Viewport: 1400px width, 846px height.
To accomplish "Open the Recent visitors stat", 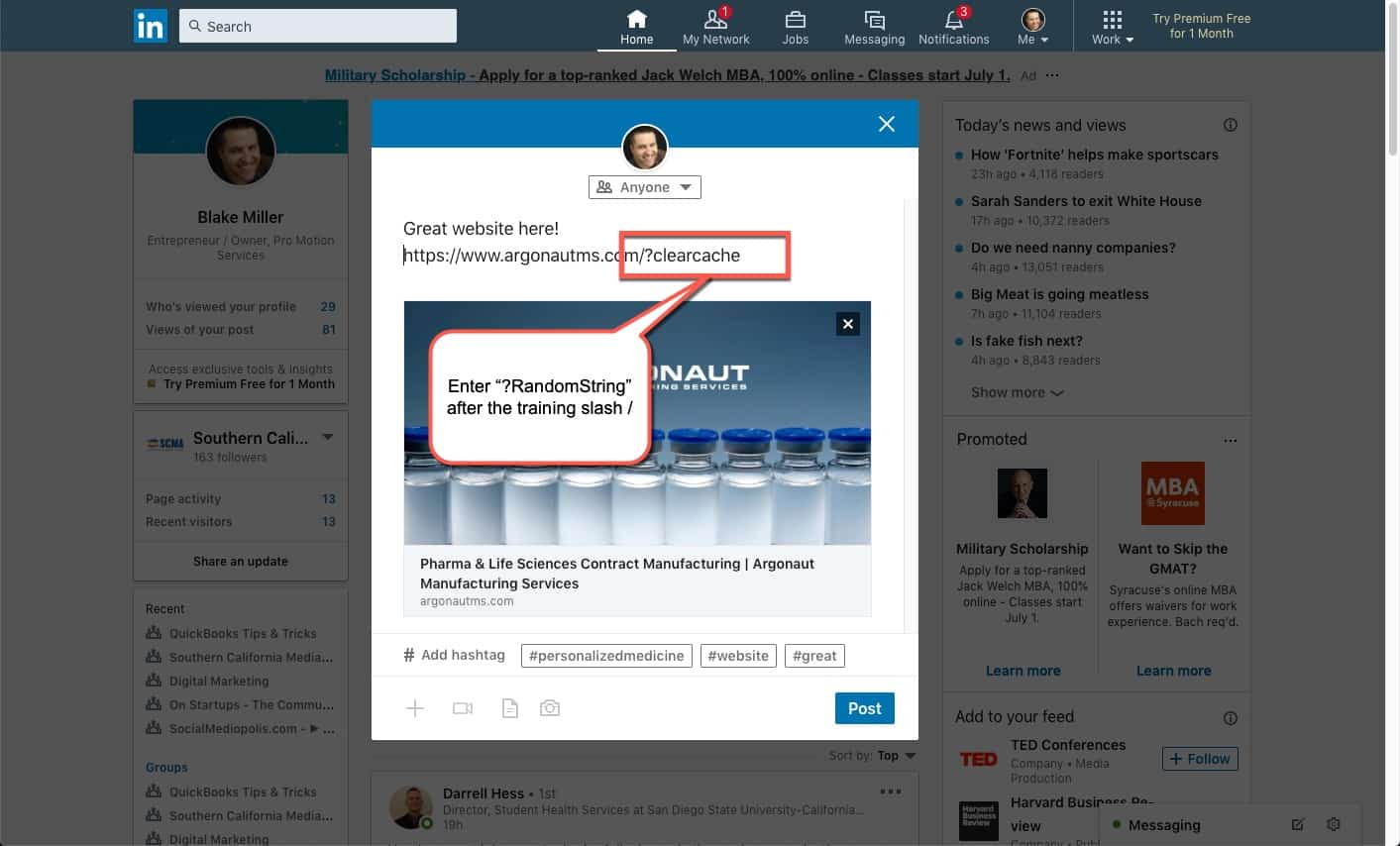I will [x=241, y=522].
